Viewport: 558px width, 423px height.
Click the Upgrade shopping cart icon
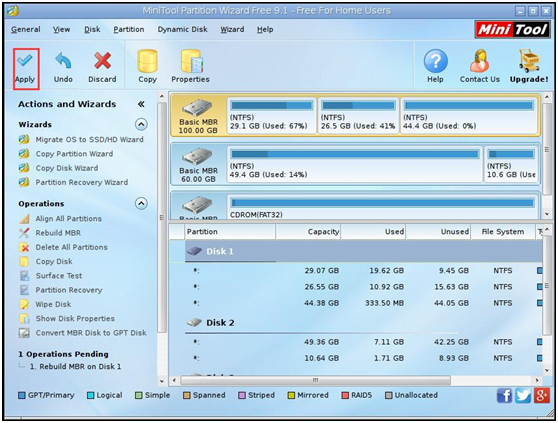tap(529, 67)
